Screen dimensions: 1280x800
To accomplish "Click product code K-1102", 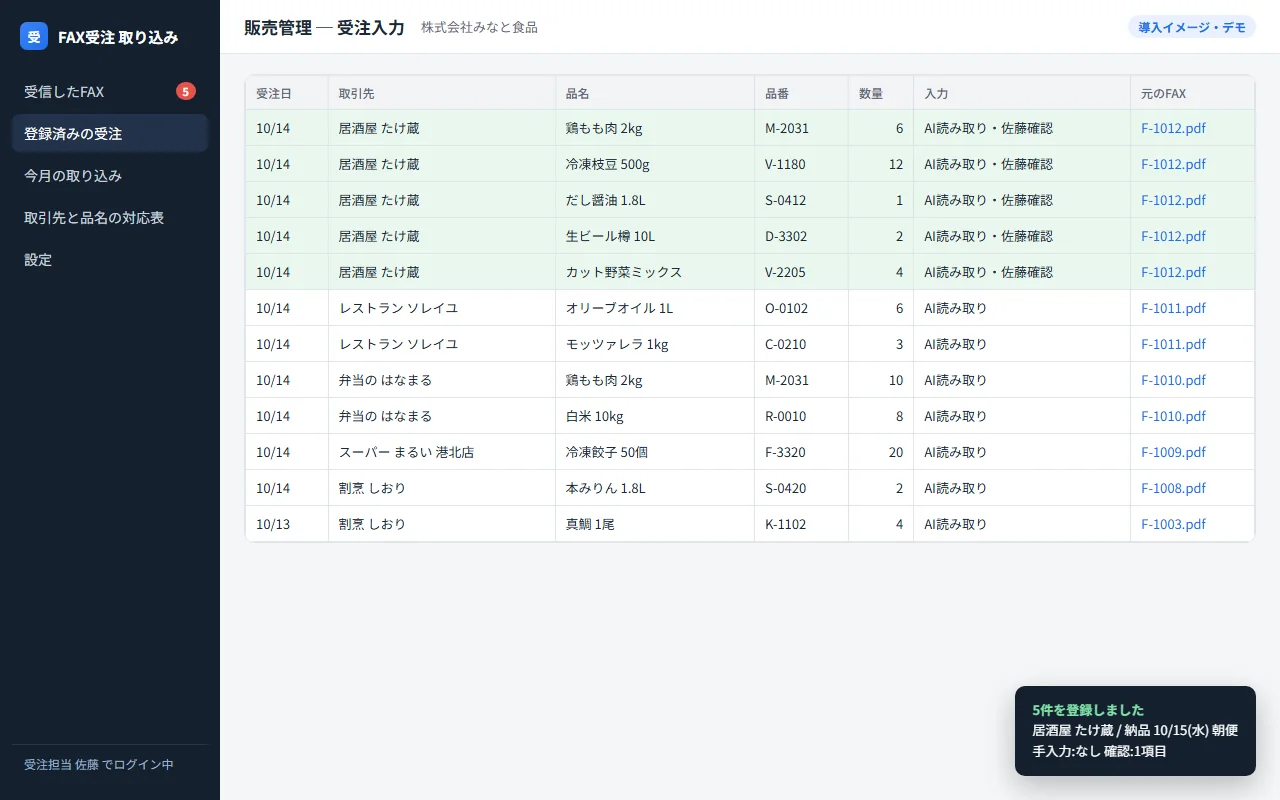I will coord(786,524).
